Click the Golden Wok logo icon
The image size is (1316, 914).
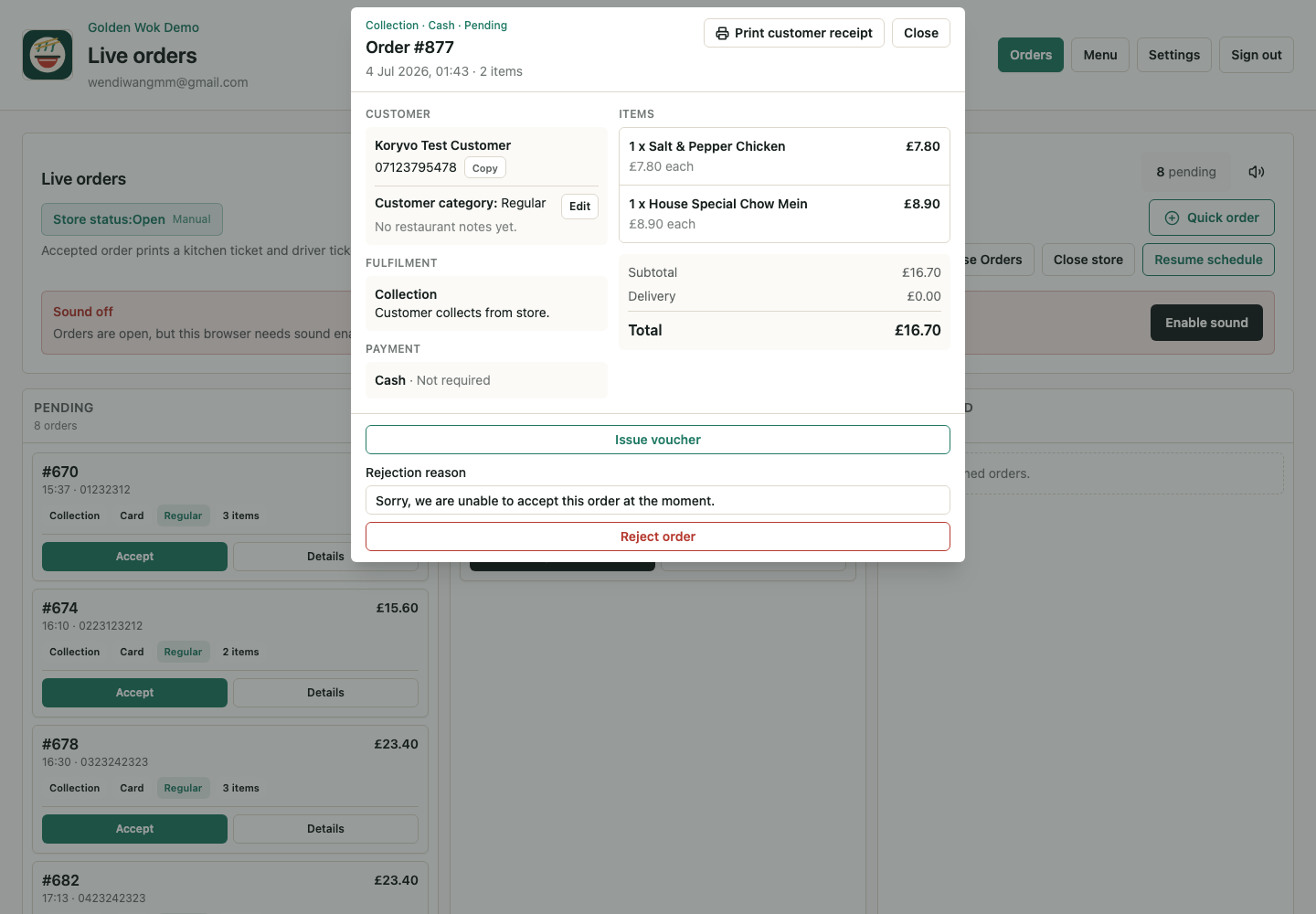48,55
